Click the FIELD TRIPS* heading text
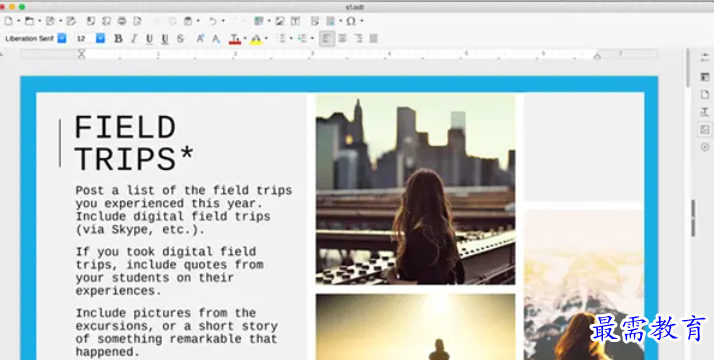 click(x=134, y=142)
